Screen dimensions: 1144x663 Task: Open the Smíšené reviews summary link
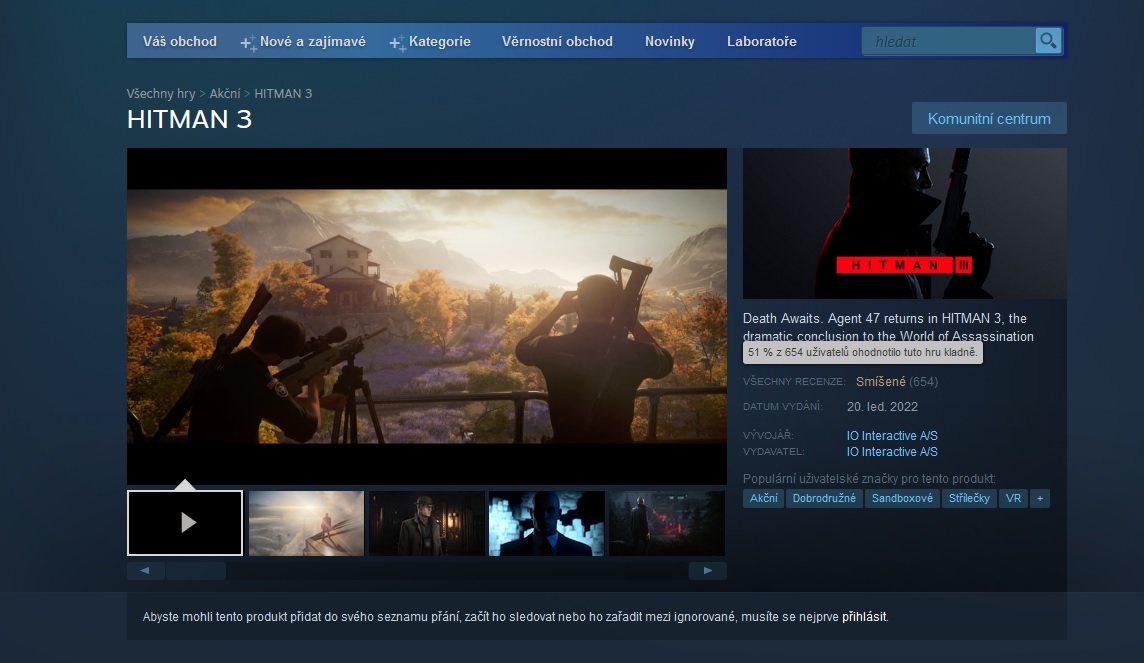click(x=881, y=381)
